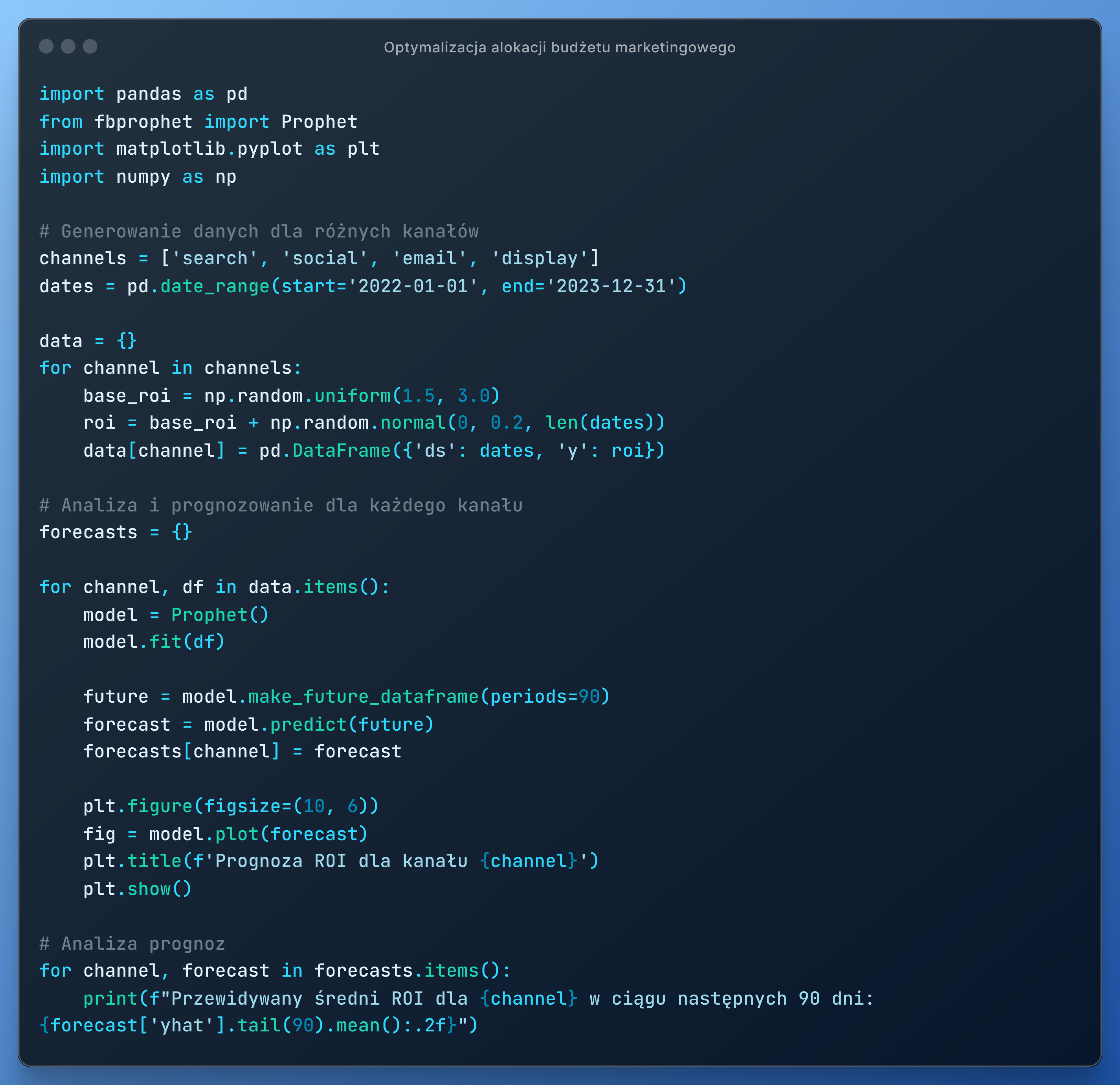The image size is (1120, 1085).
Task: Click the first gray window dot
Action: pos(46,46)
